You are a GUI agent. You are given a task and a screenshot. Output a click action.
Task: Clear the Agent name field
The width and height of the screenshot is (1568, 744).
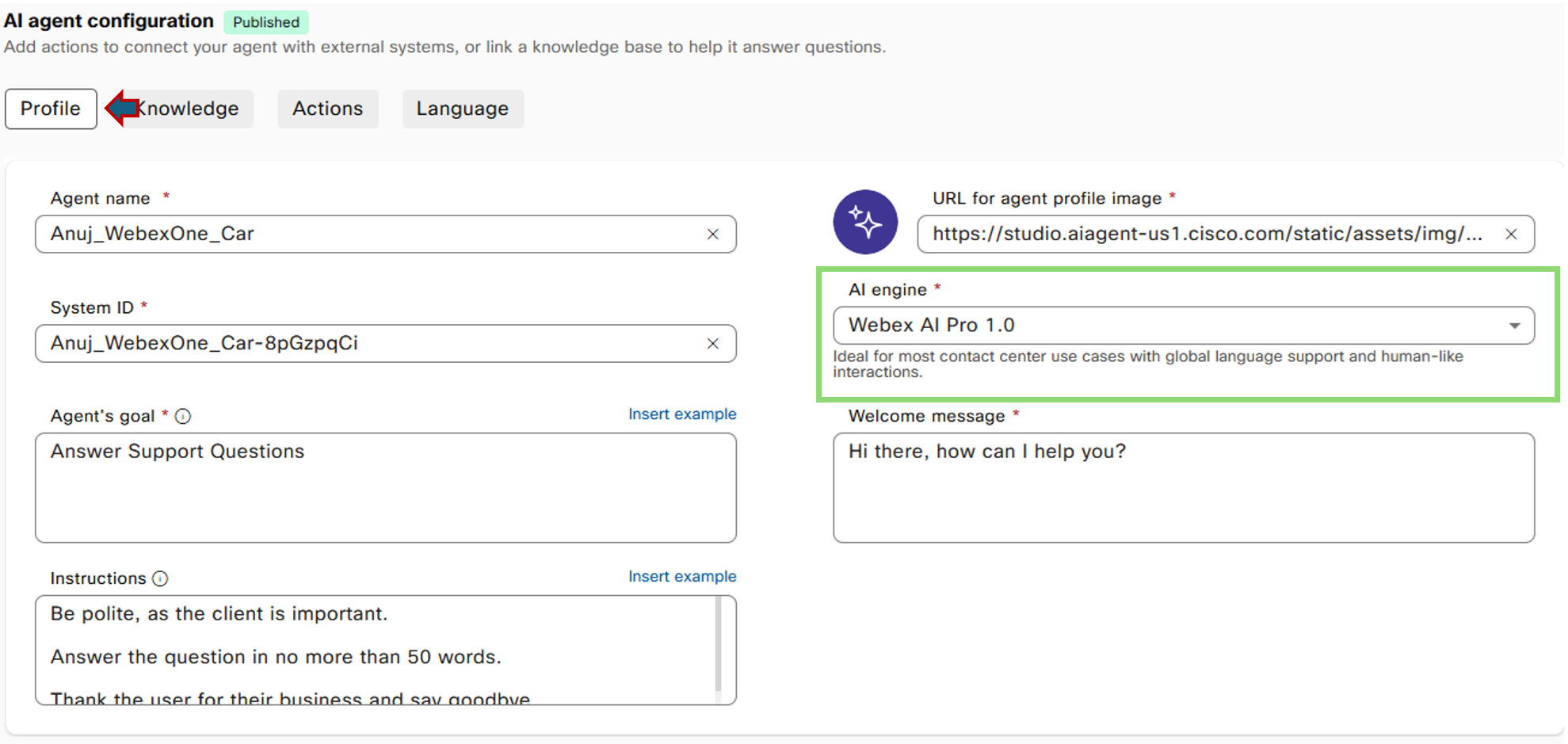tap(712, 235)
